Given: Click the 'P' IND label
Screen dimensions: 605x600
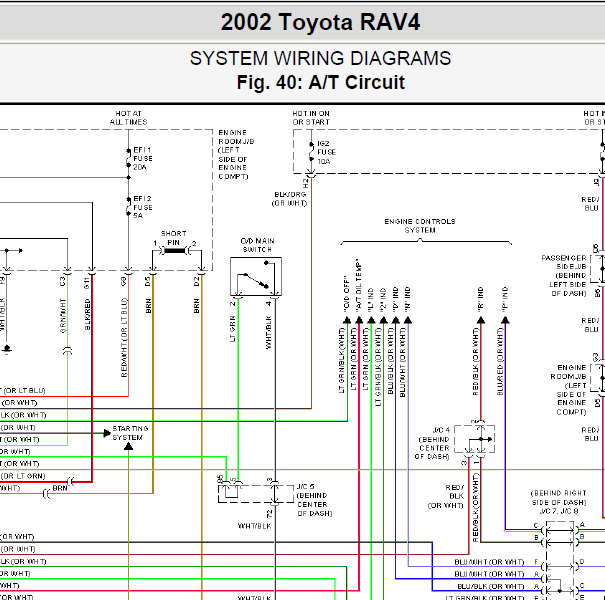Looking at the screenshot, I should pyautogui.click(x=505, y=299).
